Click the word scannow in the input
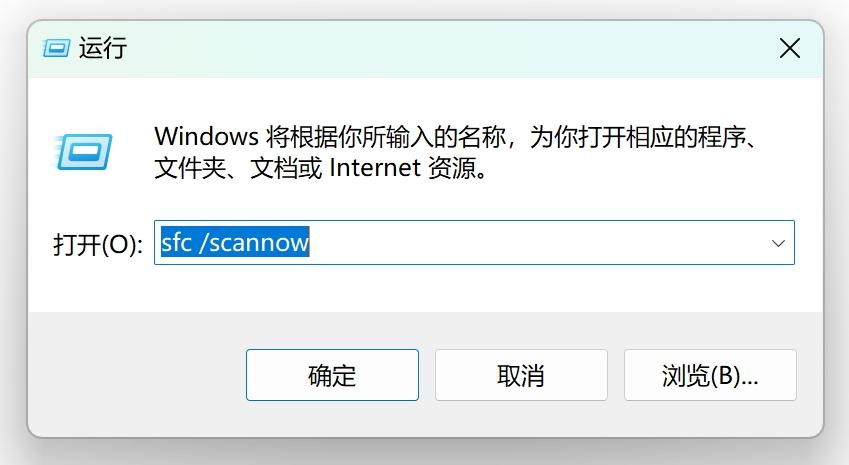This screenshot has height=465, width=849. pyautogui.click(x=259, y=243)
